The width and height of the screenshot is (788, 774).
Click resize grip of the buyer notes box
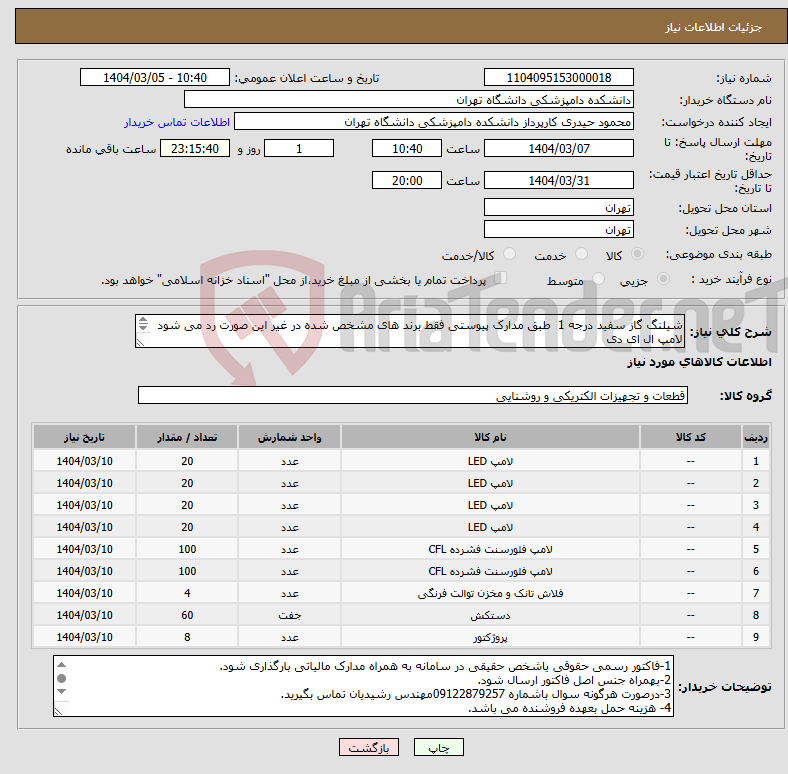coord(58,711)
